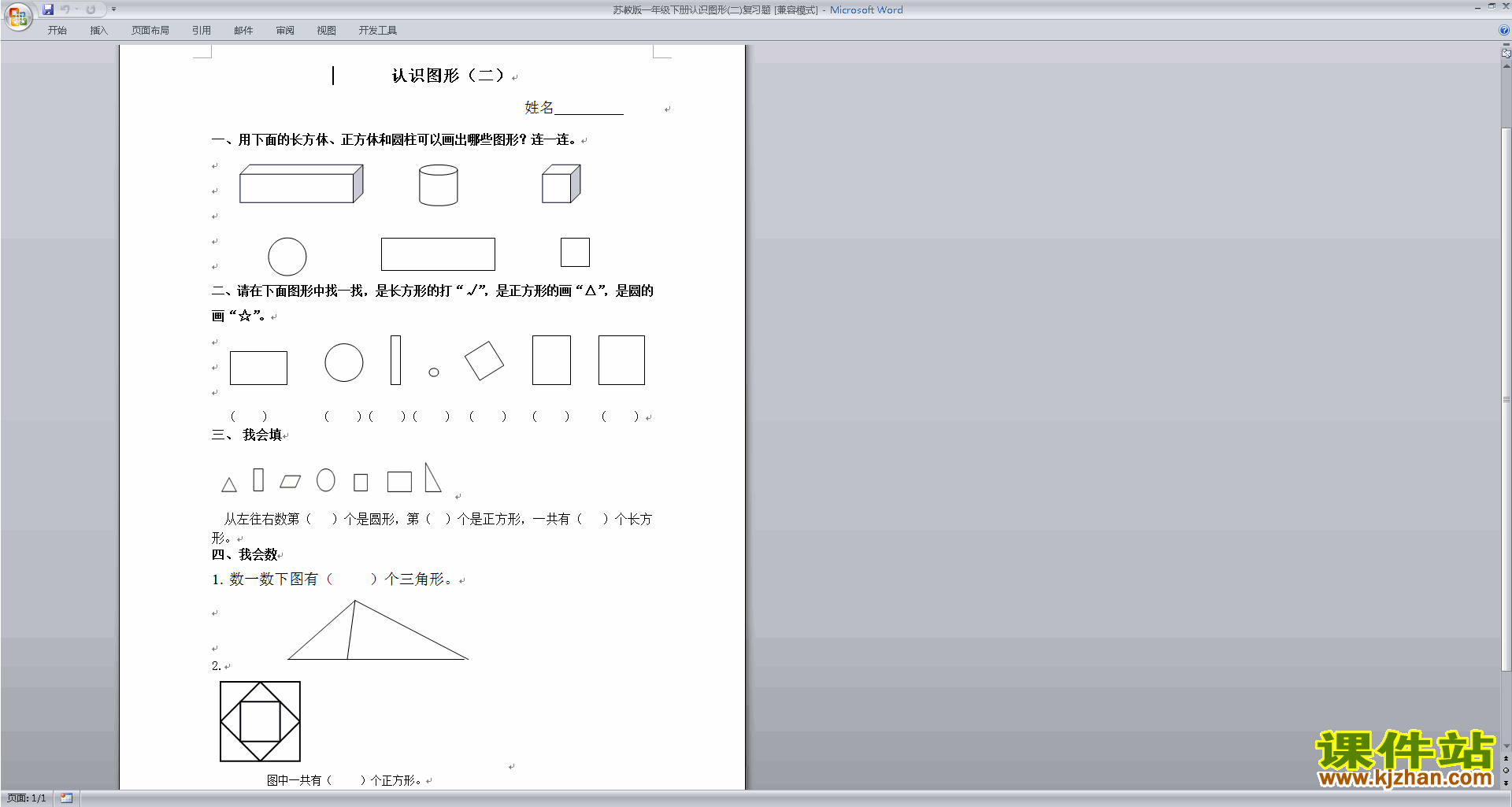Viewport: 1512px width, 807px height.
Task: Open the 引用 ribbon tab
Action: (201, 31)
